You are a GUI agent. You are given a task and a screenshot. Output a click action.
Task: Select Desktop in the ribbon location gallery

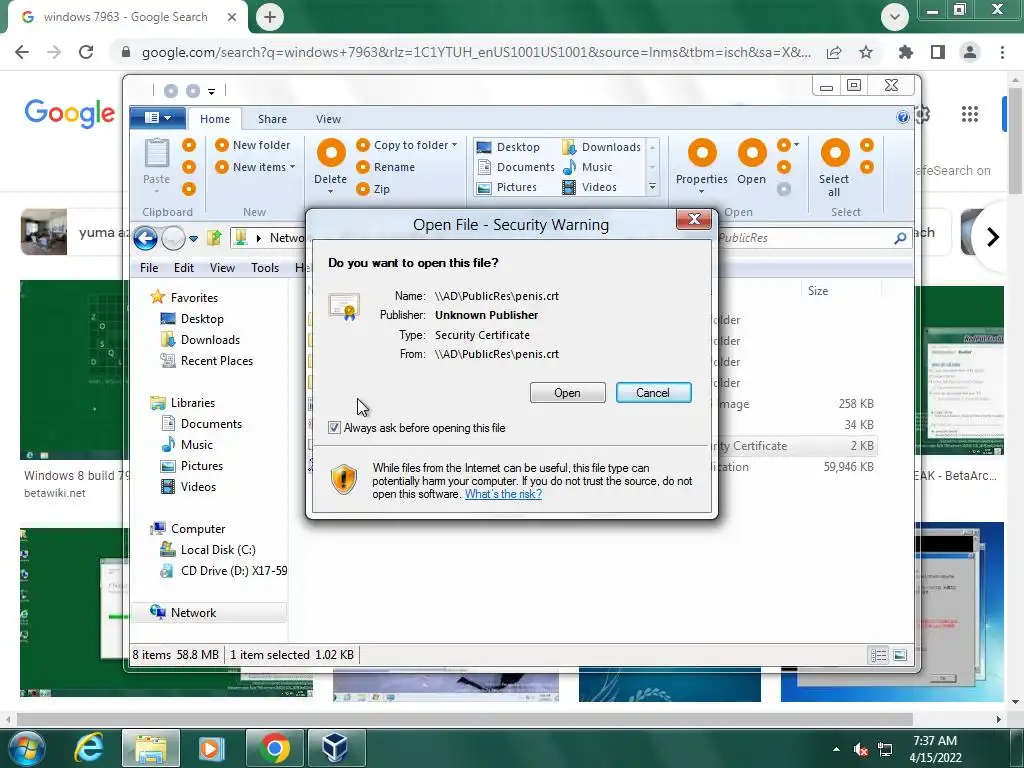click(x=509, y=148)
